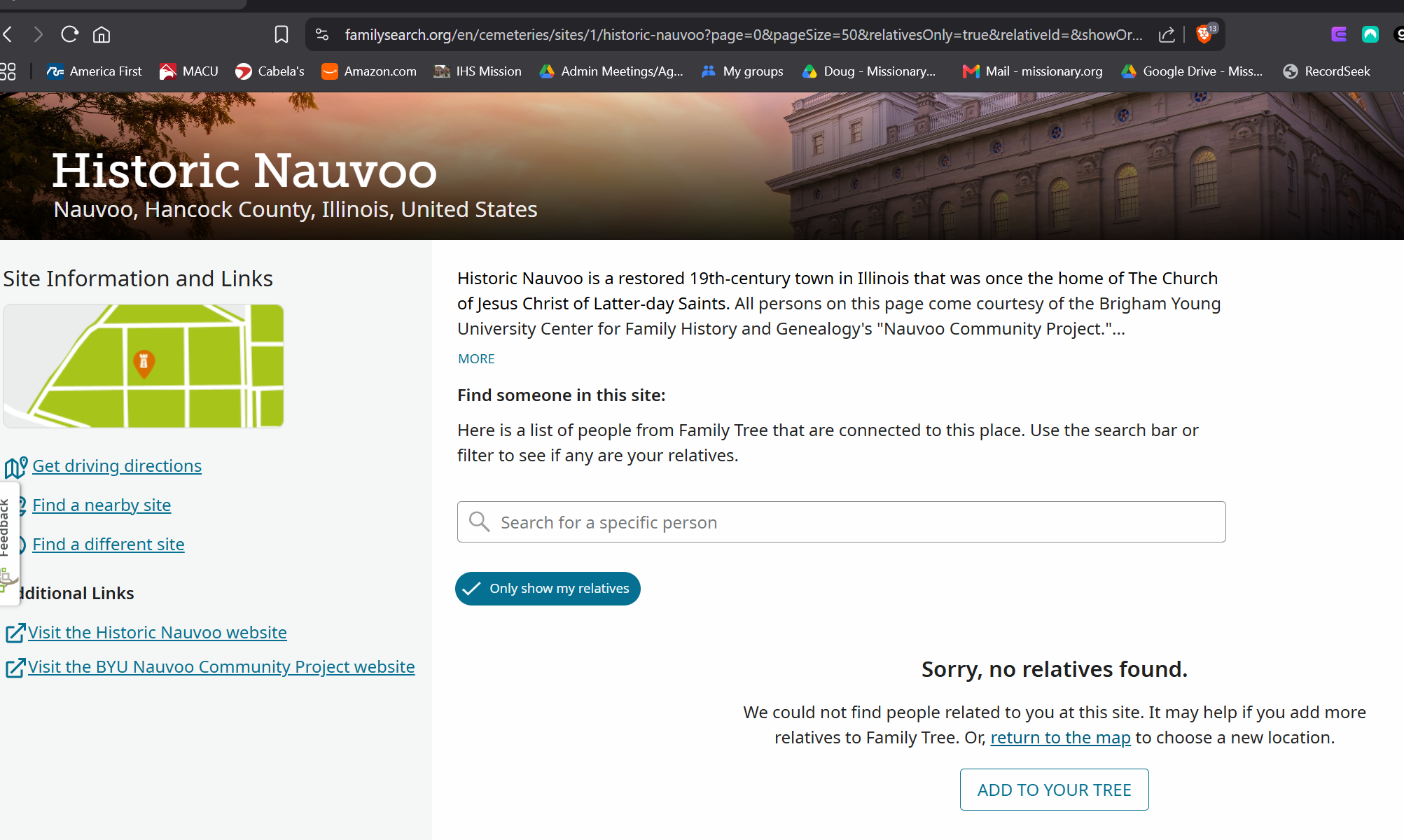Image resolution: width=1404 pixels, height=840 pixels.
Task: Click the external link icon beside Historic Nauvoo website
Action: 15,633
